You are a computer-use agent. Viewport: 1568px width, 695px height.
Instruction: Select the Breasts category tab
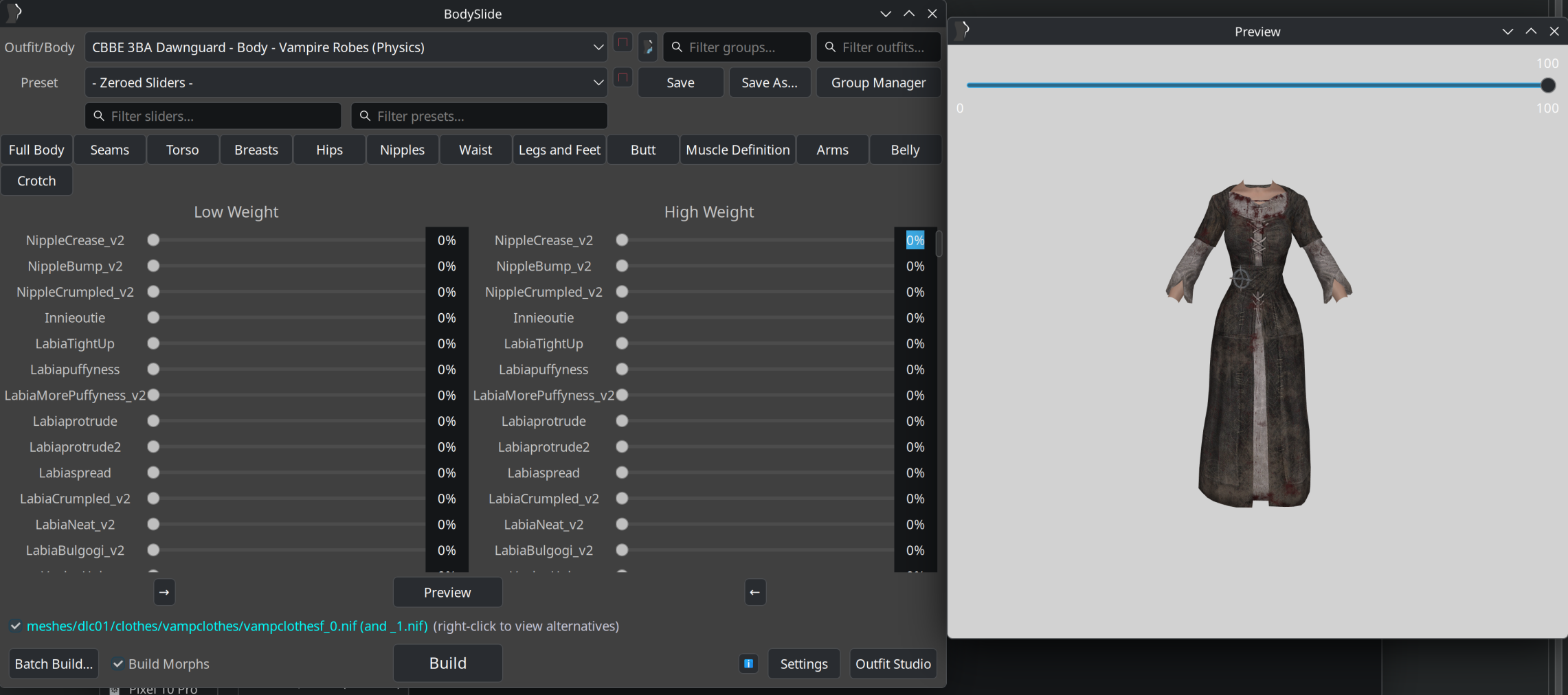[256, 150]
